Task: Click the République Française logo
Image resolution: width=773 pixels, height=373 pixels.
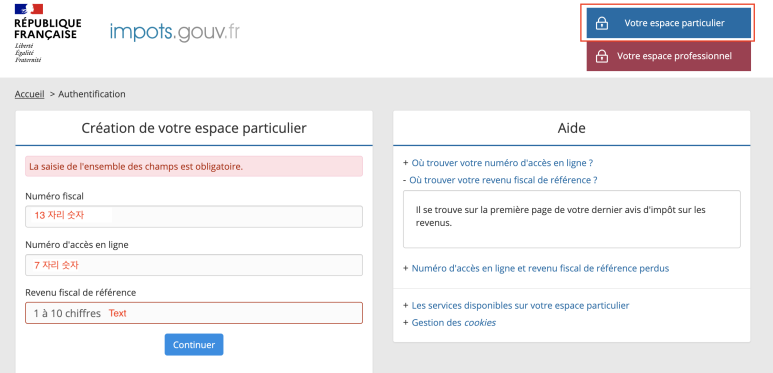Action: click(x=48, y=33)
